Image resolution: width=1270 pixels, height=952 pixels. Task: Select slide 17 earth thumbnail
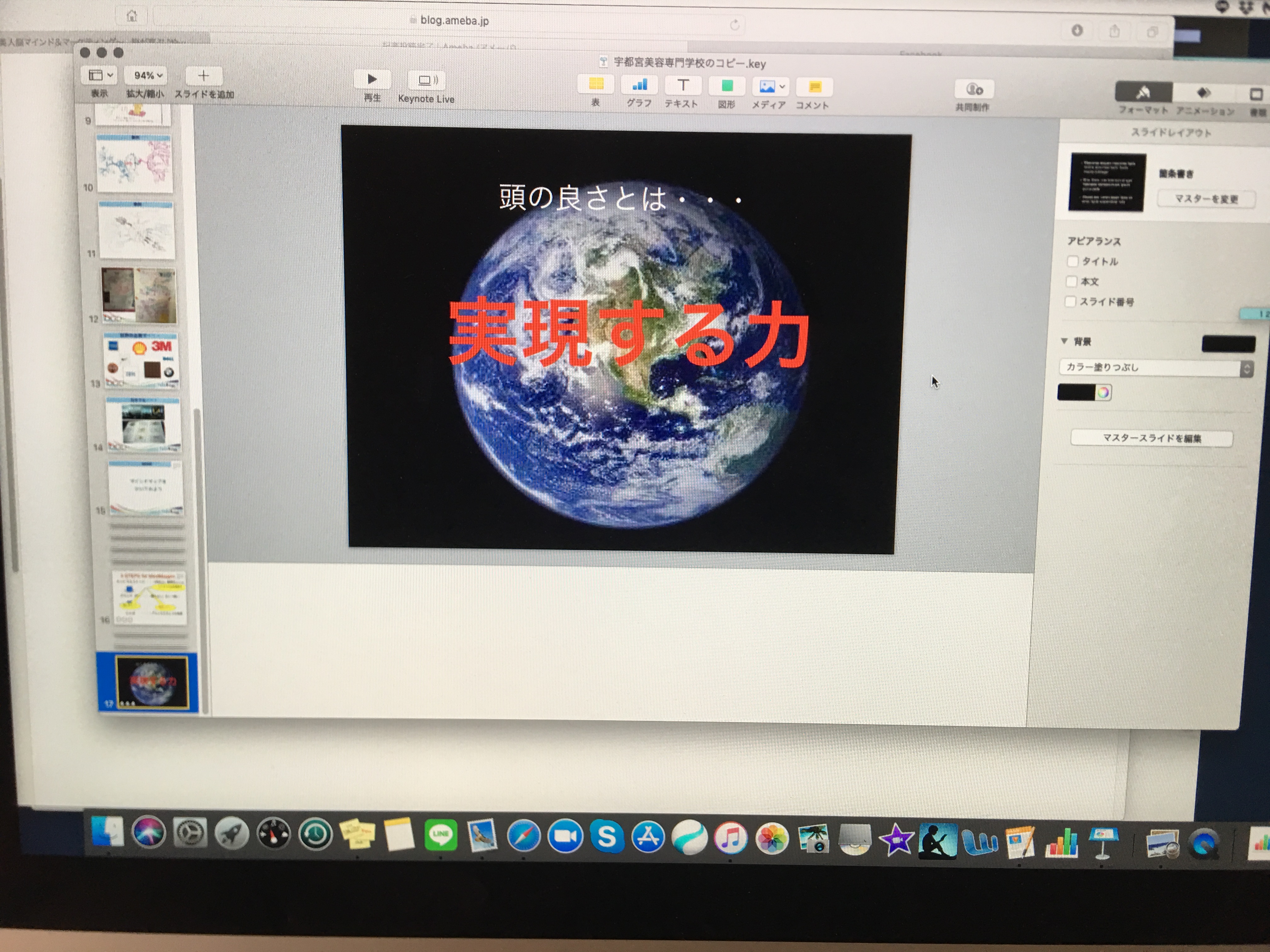point(152,682)
